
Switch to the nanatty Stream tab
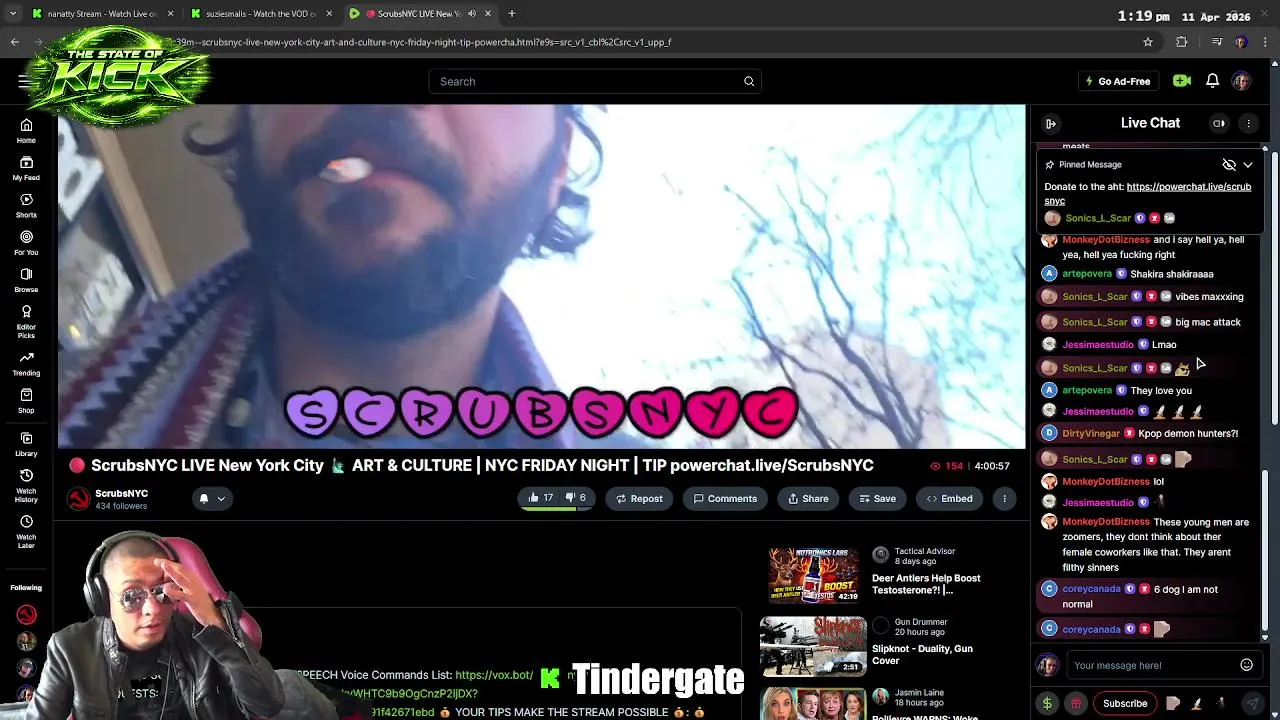pyautogui.click(x=102, y=14)
